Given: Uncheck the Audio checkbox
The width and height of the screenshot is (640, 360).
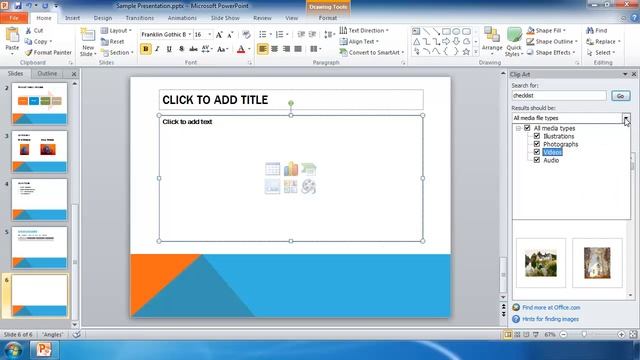Looking at the screenshot, I should point(537,160).
